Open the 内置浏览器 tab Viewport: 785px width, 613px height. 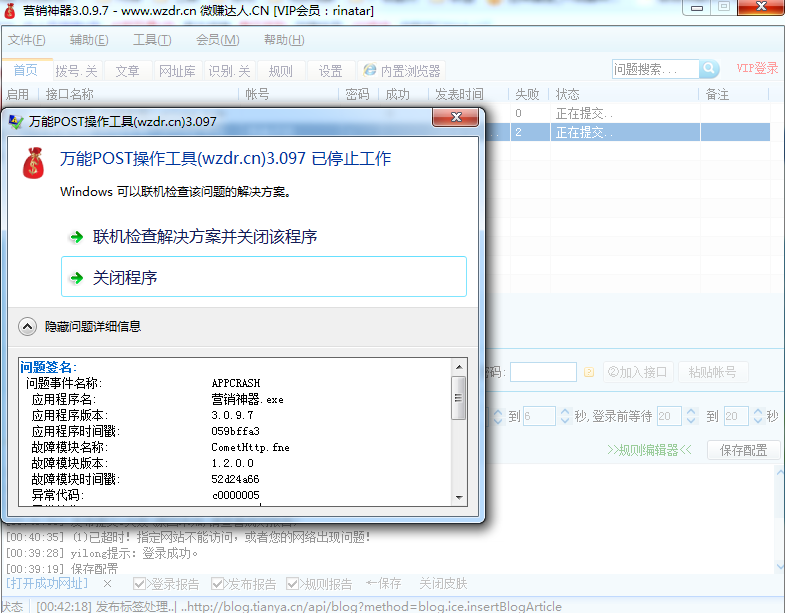402,71
